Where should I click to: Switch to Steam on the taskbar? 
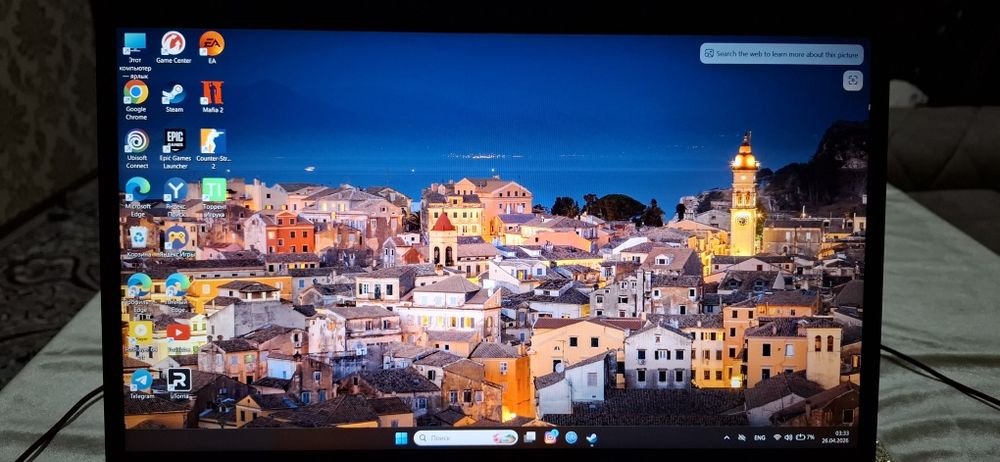coord(591,438)
